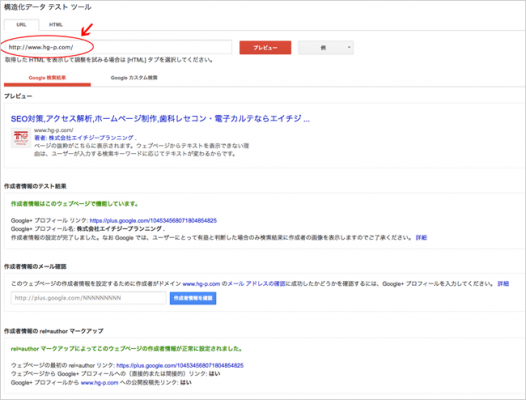Select the Google 検索結果 tab
The height and width of the screenshot is (400, 526).
click(47, 78)
